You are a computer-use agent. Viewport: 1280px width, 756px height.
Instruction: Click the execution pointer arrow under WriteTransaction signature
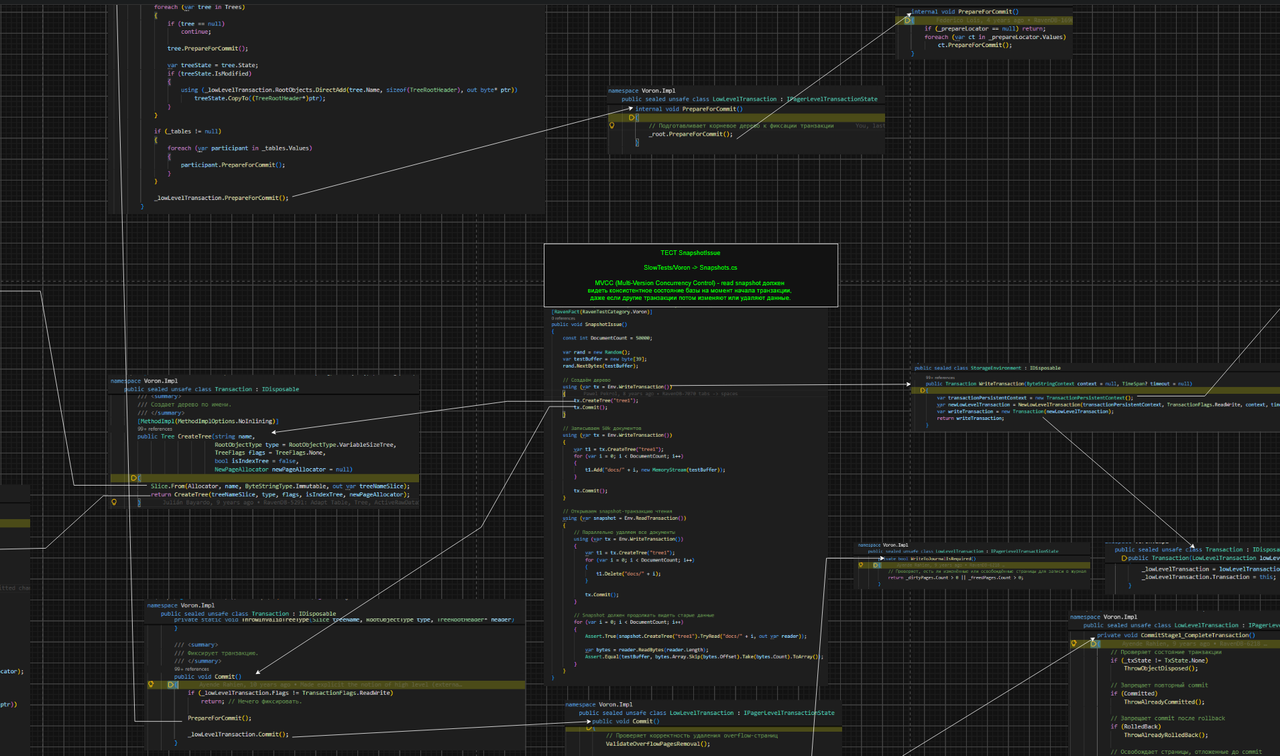922,391
